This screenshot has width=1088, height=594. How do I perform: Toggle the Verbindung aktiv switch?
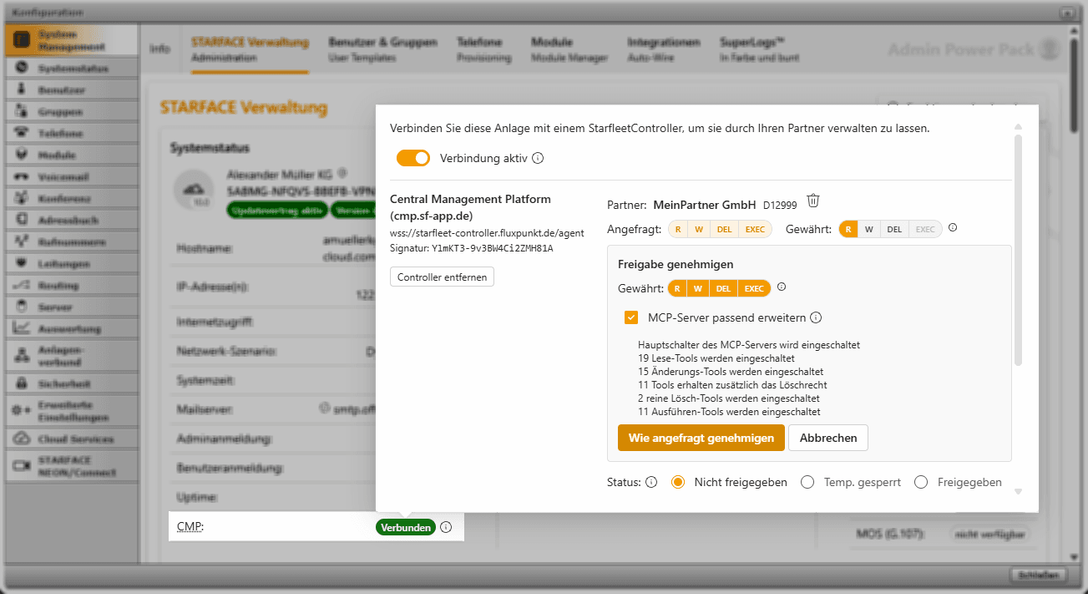coord(413,158)
